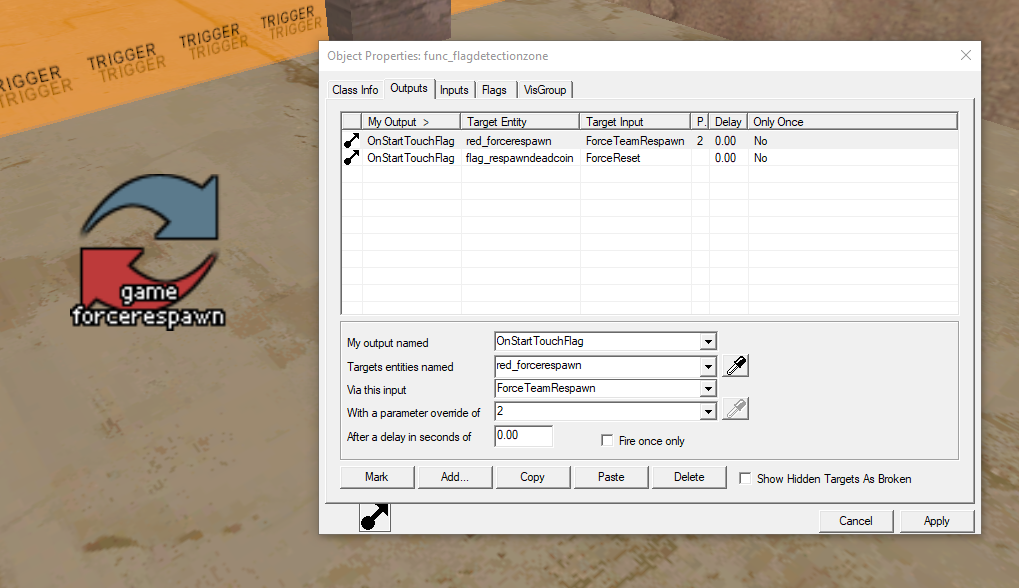1019x588 pixels.
Task: Click the Paste button
Action: 611,477
